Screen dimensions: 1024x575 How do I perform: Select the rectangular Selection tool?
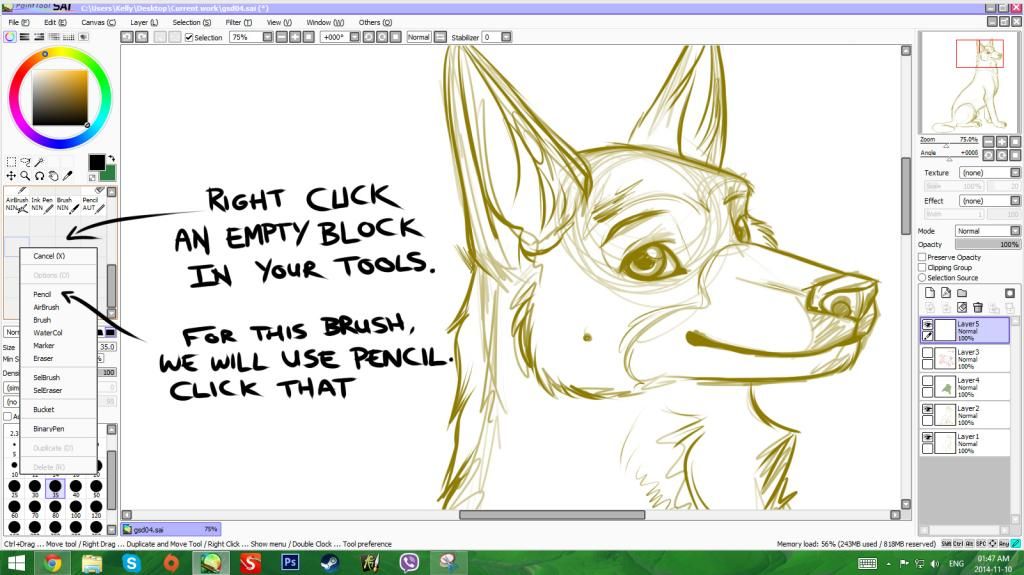pyautogui.click(x=12, y=161)
